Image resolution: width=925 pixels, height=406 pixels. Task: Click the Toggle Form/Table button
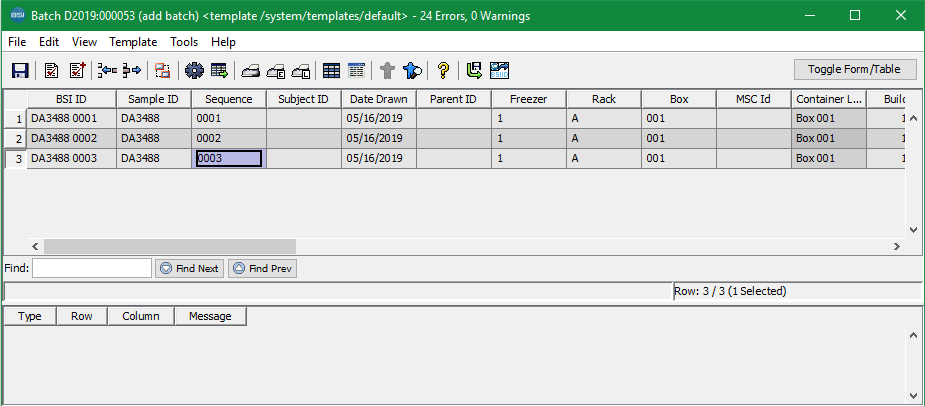click(x=854, y=69)
